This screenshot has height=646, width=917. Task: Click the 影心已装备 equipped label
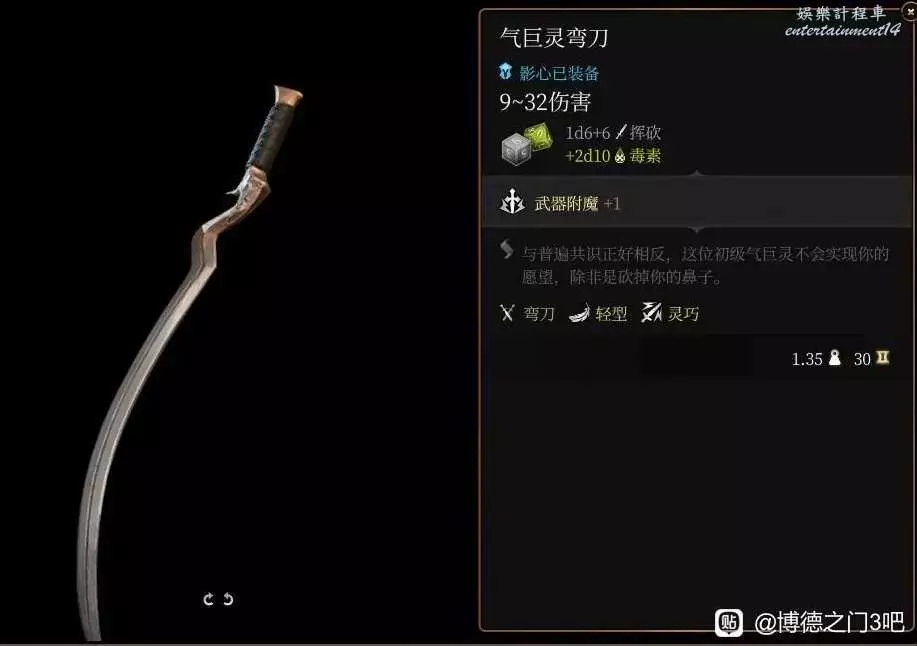(x=559, y=73)
